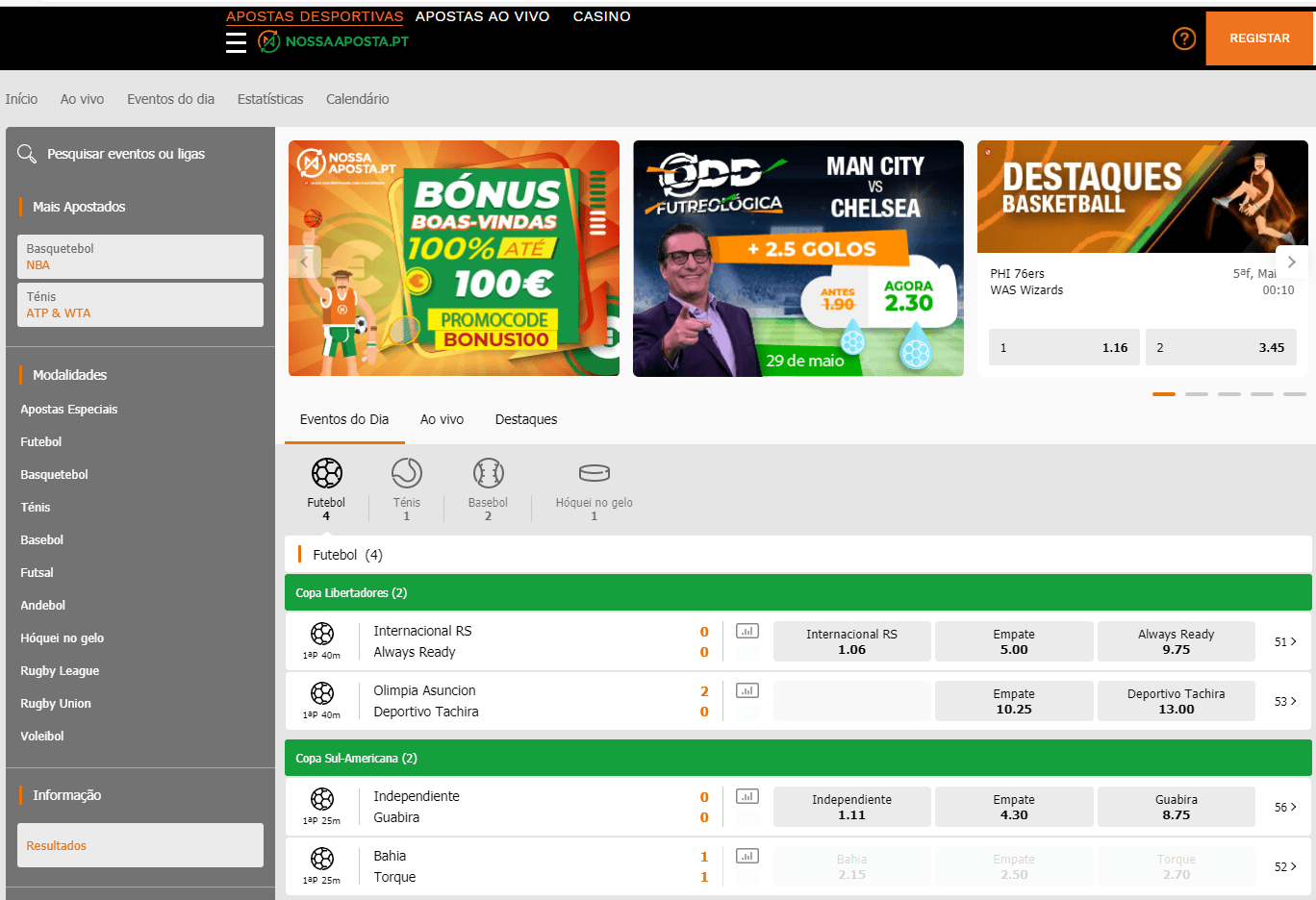
Task: Select second carousel indicator dash
Action: [x=1197, y=394]
